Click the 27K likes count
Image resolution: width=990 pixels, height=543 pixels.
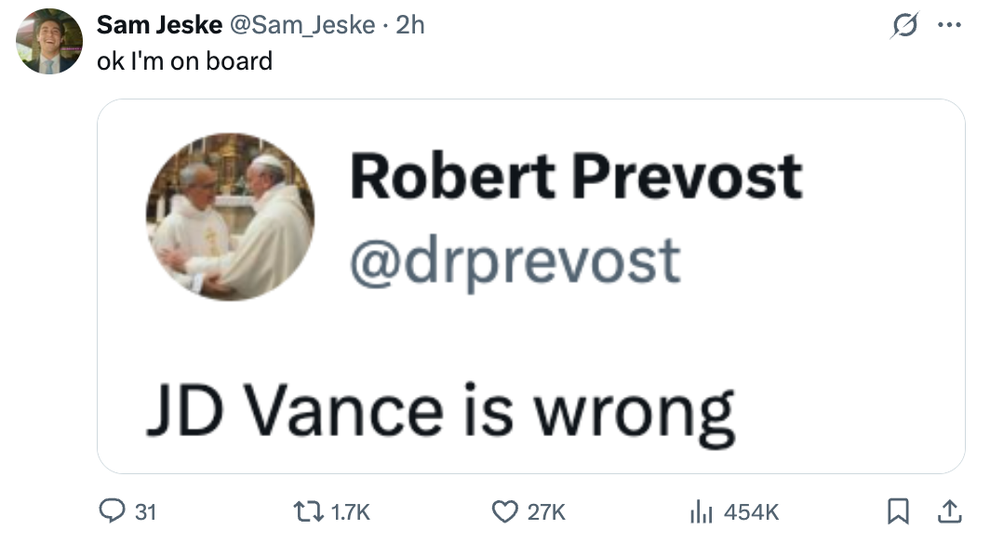click(x=546, y=512)
